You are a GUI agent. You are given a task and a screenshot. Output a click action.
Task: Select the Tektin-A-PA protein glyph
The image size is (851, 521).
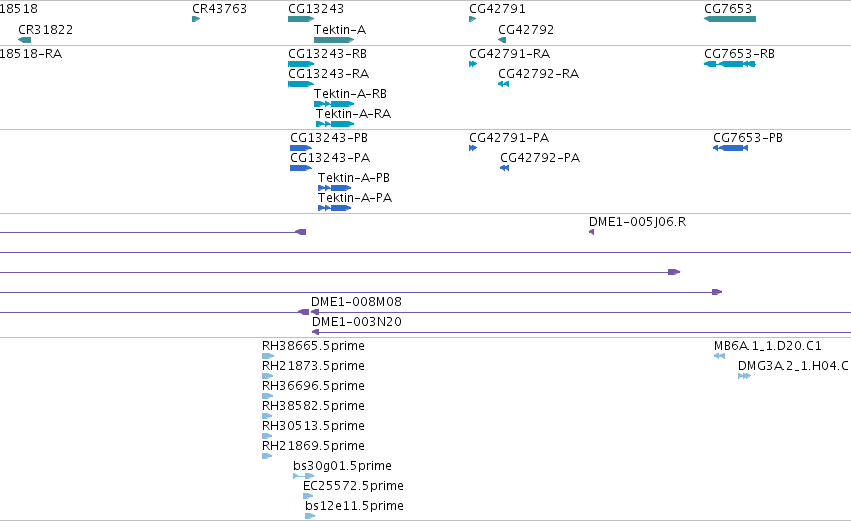334,208
